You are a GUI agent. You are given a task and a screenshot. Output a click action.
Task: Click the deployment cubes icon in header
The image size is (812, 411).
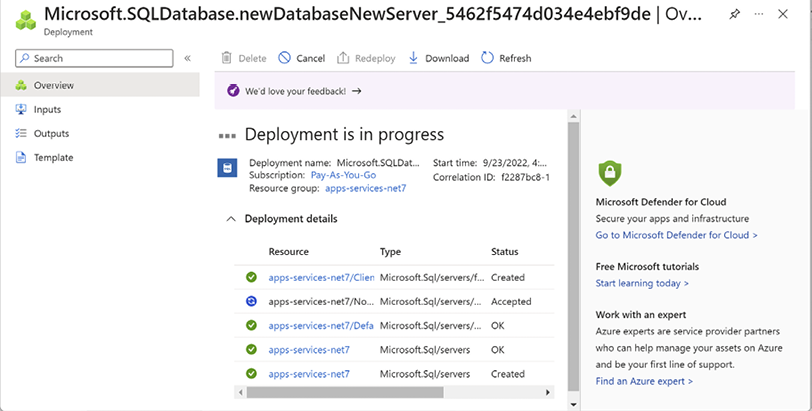pos(25,20)
